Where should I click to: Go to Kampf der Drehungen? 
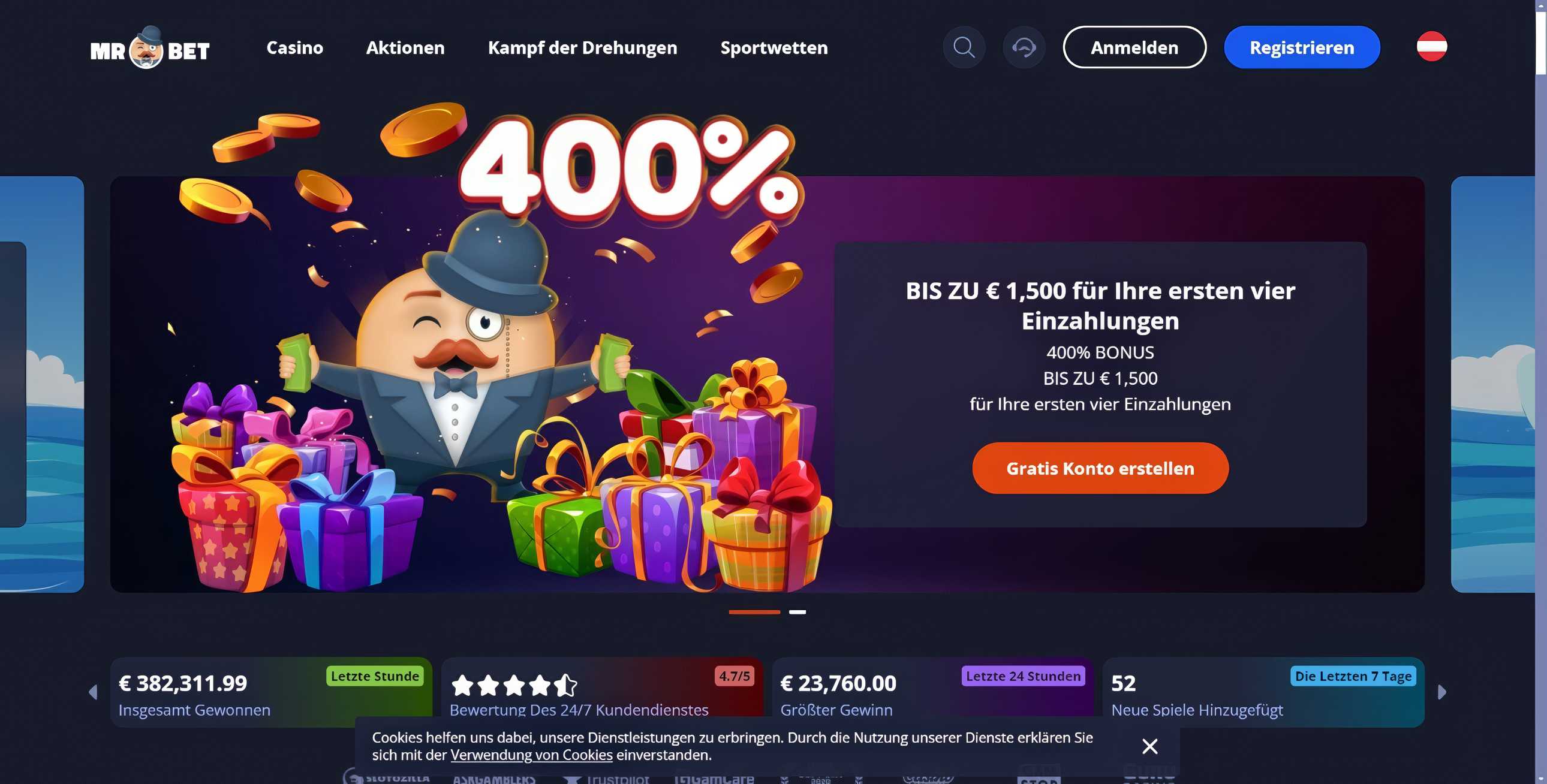pos(583,47)
